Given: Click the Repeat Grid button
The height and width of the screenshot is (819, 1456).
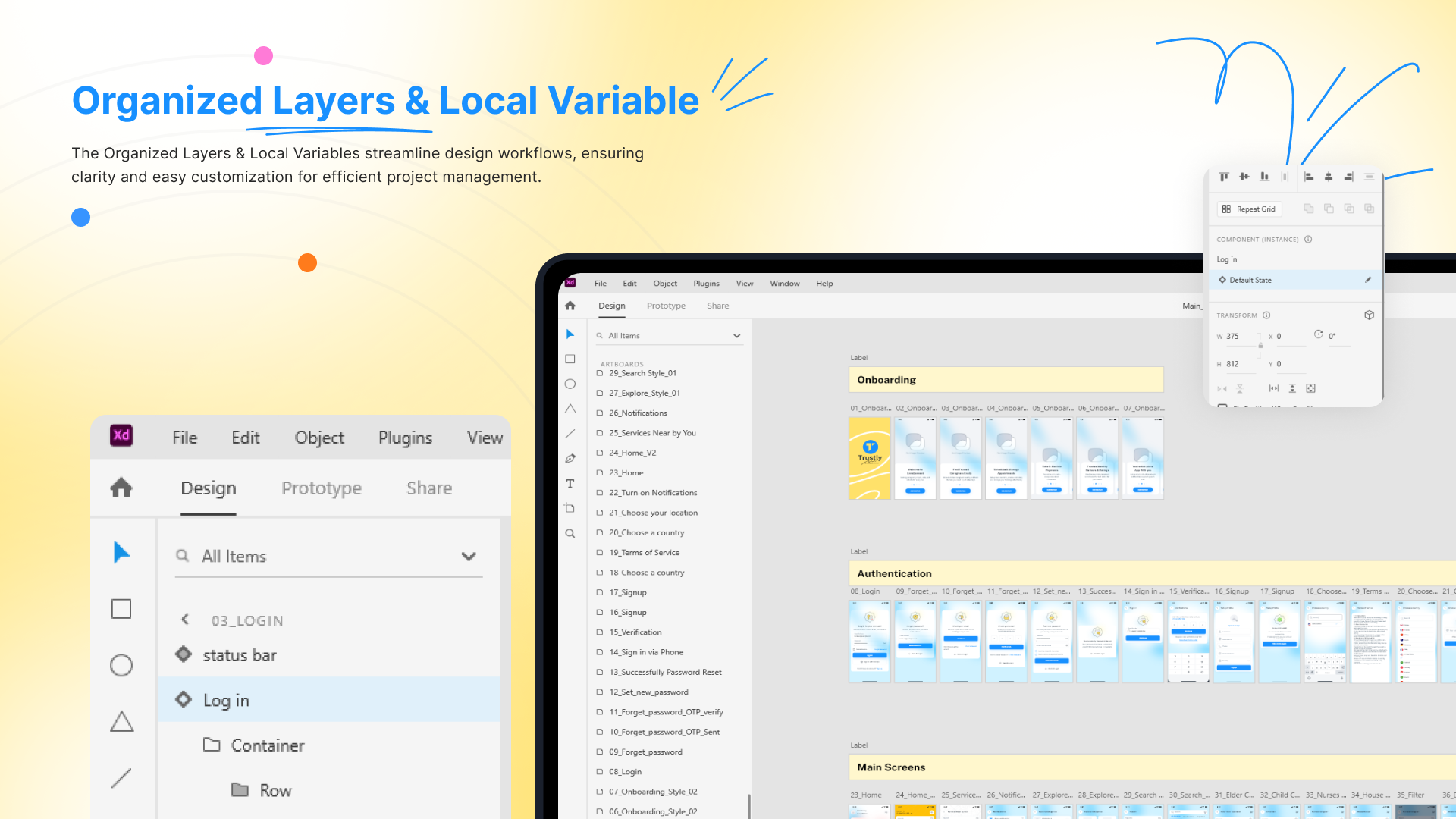Looking at the screenshot, I should click(1248, 209).
